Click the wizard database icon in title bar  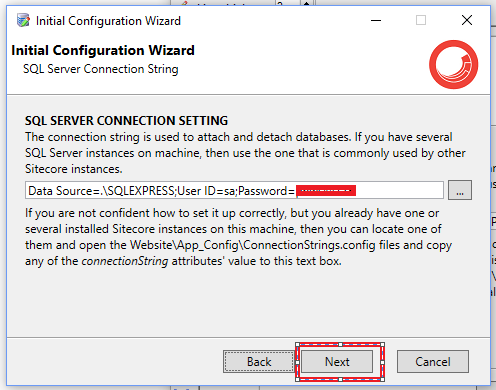click(23, 20)
